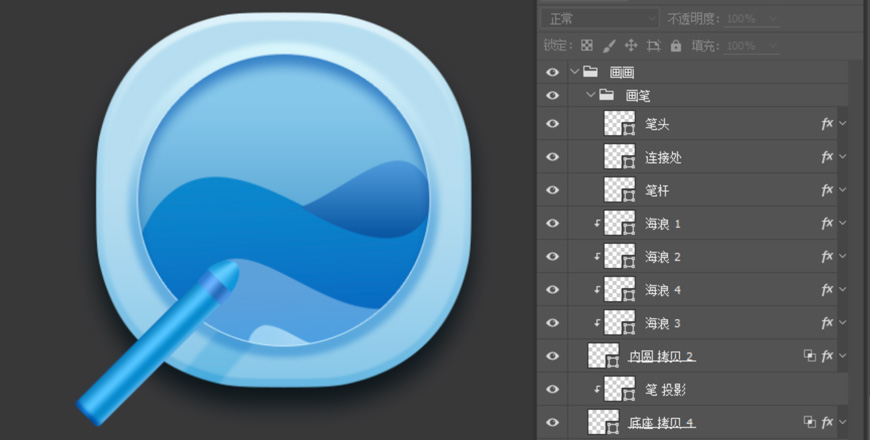
Task: Click the 海浪 4 layer thumbnail
Action: coord(620,290)
